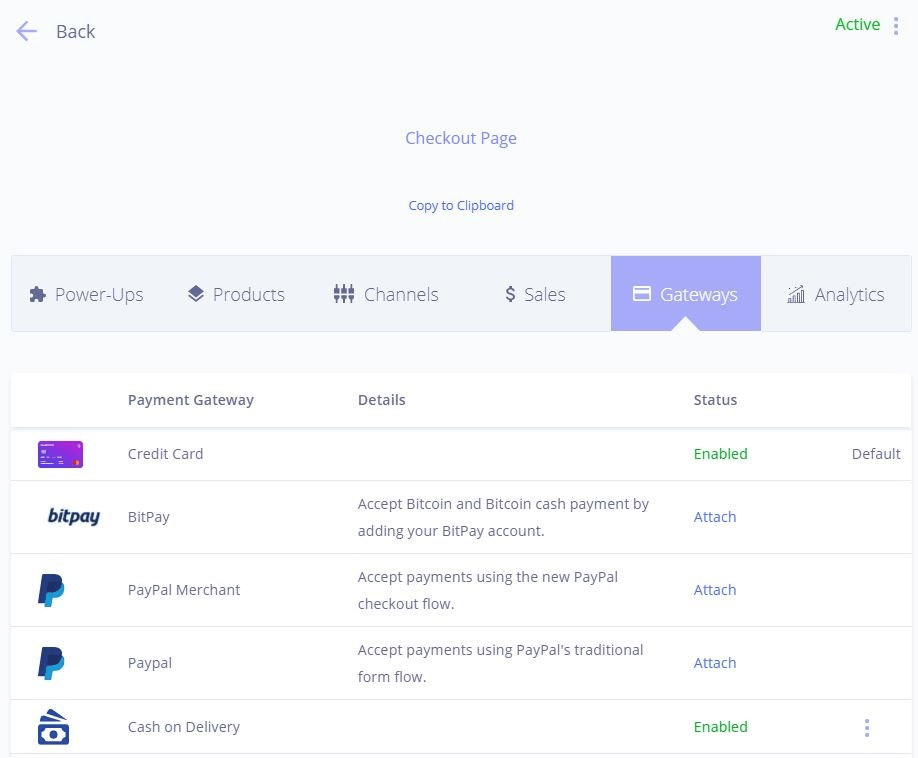Open the kebab menu next to Active
Image resolution: width=918 pixels, height=758 pixels.
pos(895,25)
